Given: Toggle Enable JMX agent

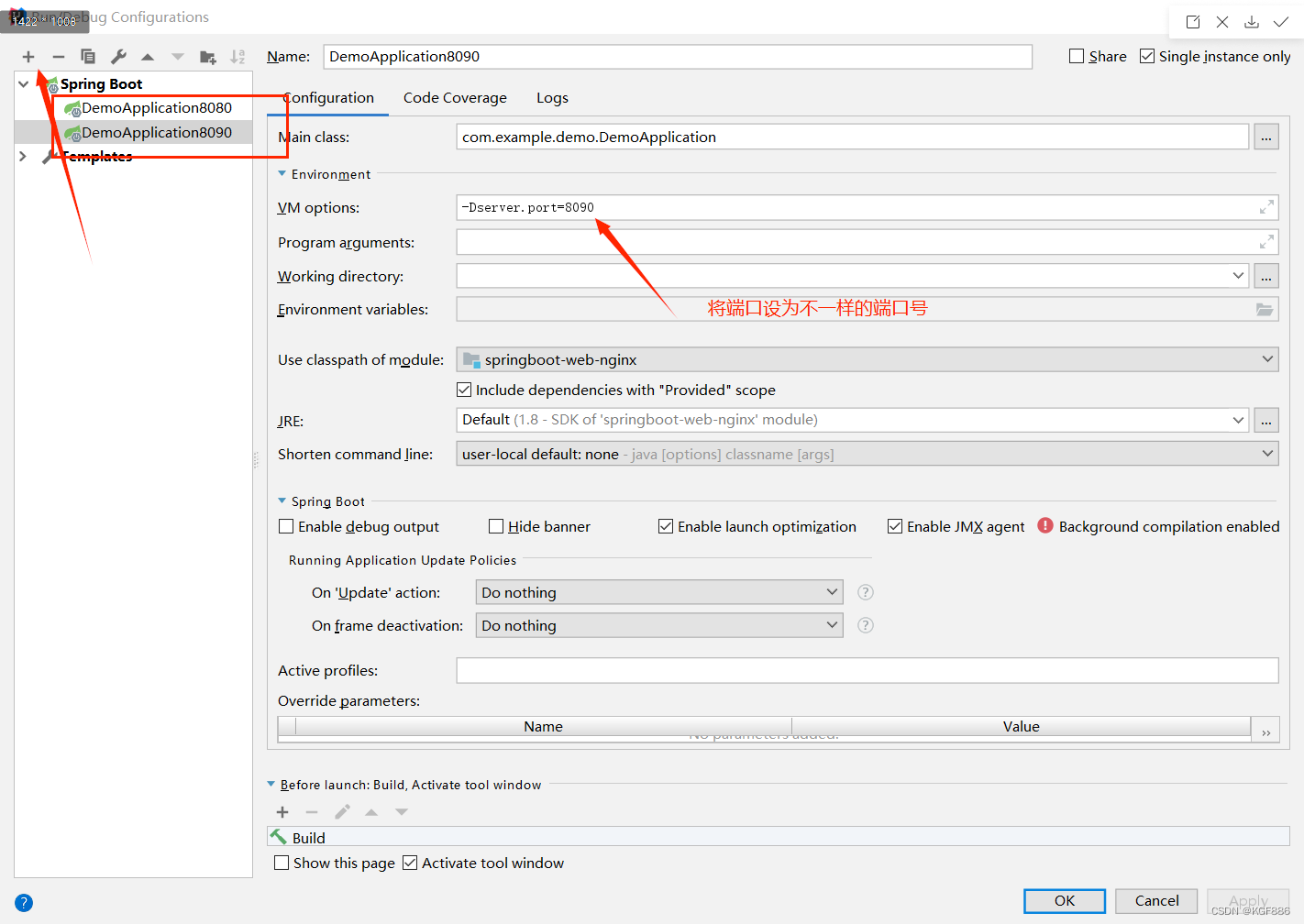Looking at the screenshot, I should point(895,526).
